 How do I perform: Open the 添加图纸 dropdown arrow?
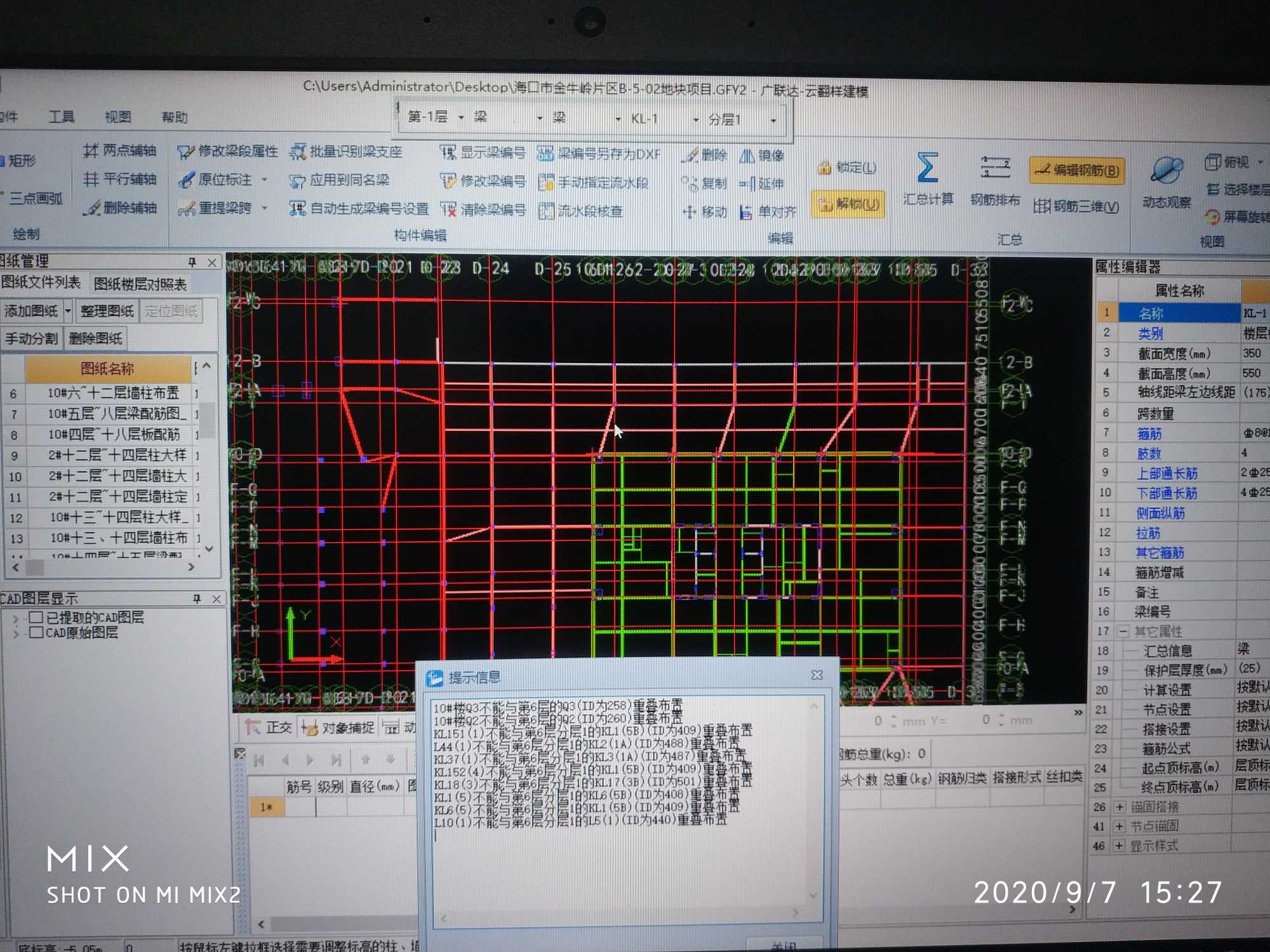pyautogui.click(x=68, y=311)
